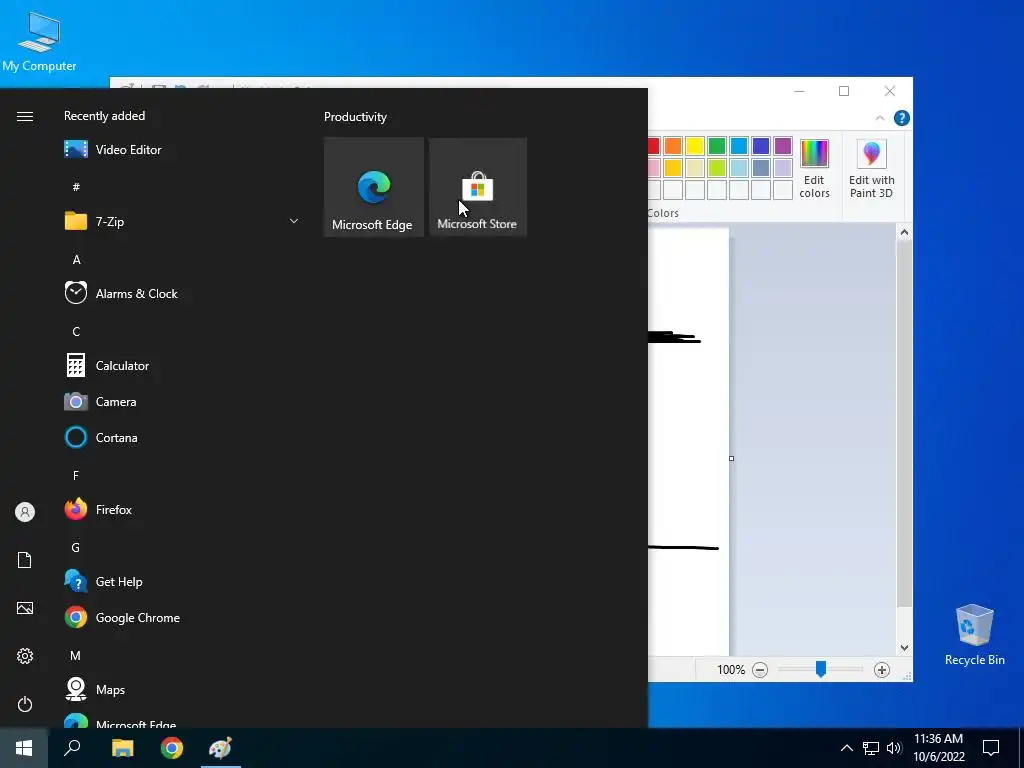Click the Paint vertical scrollbar thumb
The width and height of the screenshot is (1024, 768).
(904, 423)
